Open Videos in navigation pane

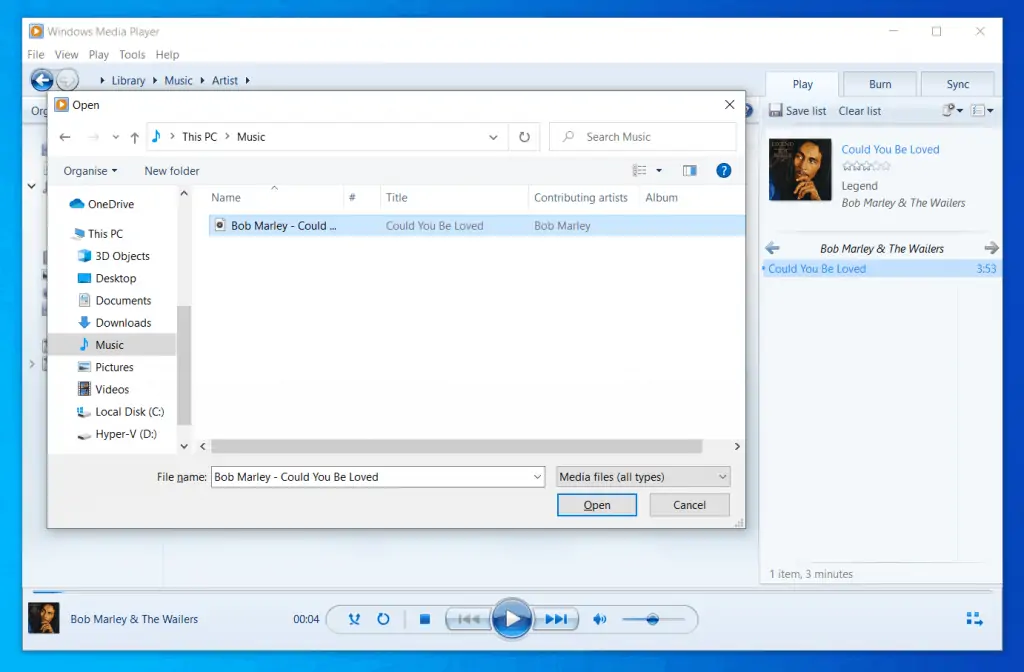(x=103, y=389)
